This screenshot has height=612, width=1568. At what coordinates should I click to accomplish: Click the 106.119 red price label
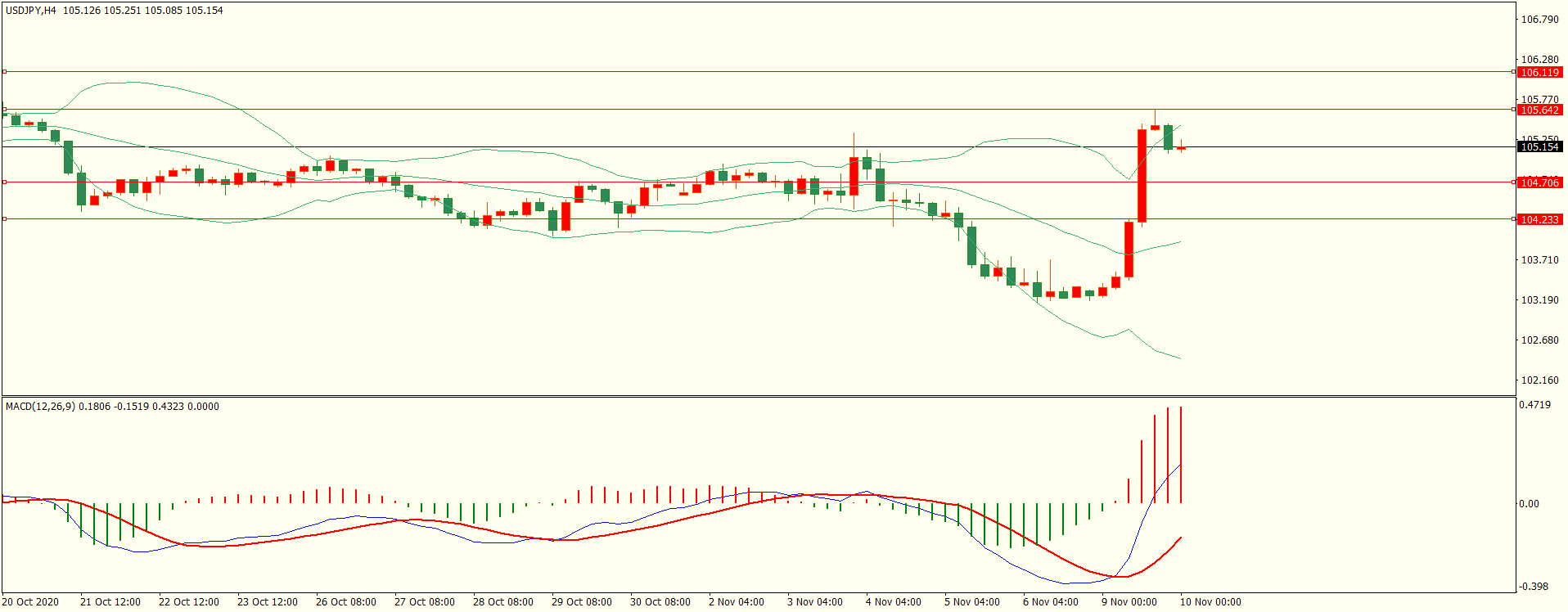click(x=1539, y=72)
